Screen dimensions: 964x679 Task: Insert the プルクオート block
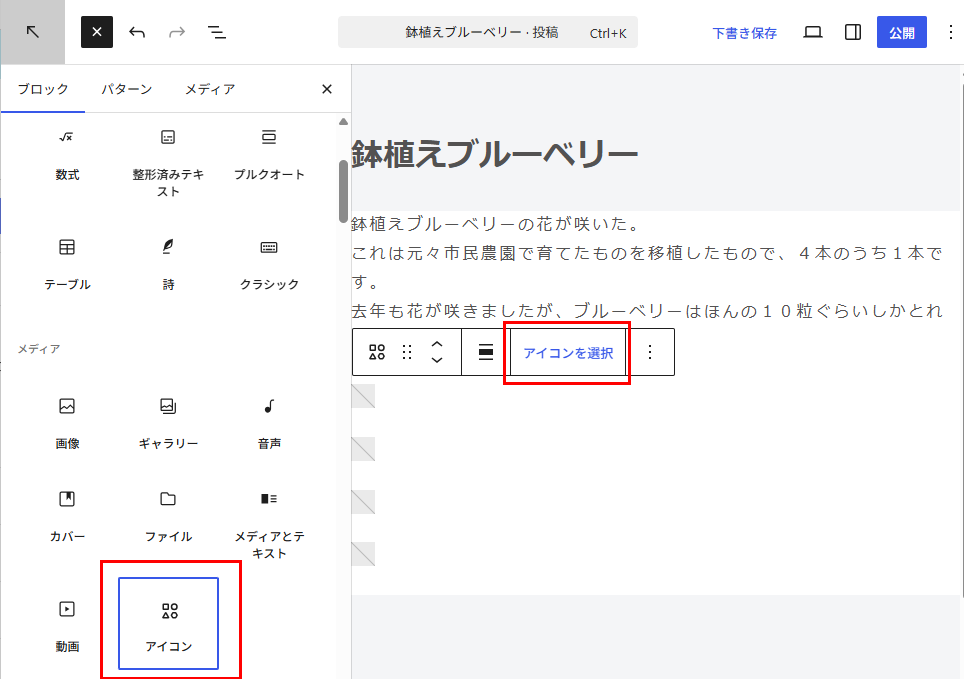pyautogui.click(x=269, y=155)
